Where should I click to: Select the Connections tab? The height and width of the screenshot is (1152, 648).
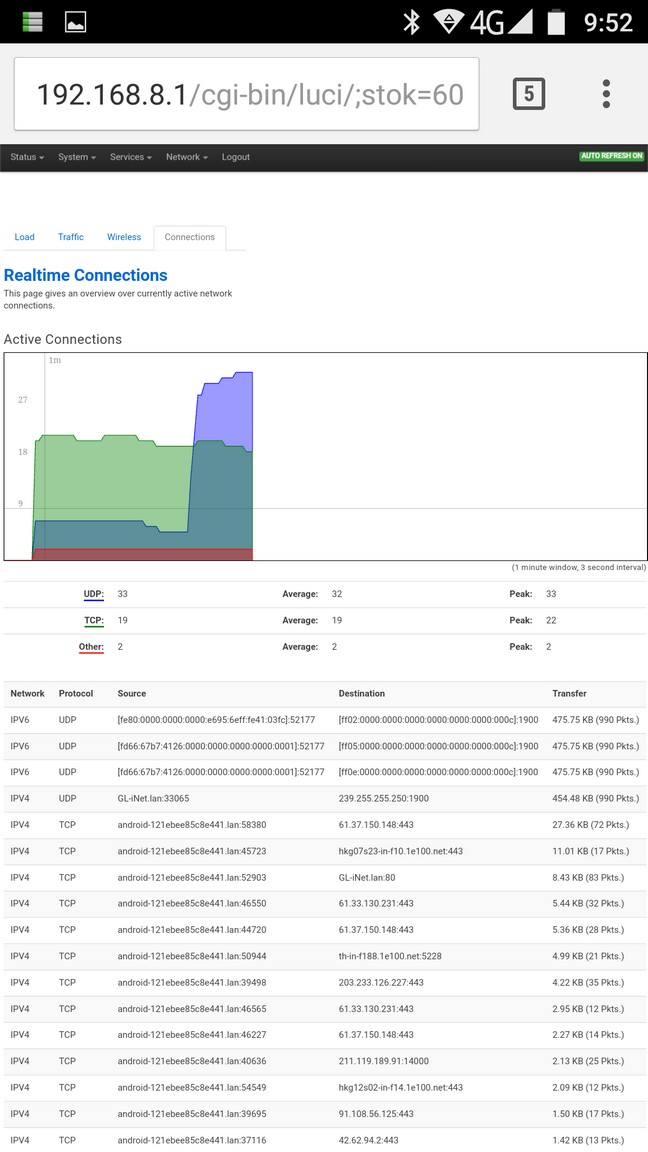(x=190, y=237)
